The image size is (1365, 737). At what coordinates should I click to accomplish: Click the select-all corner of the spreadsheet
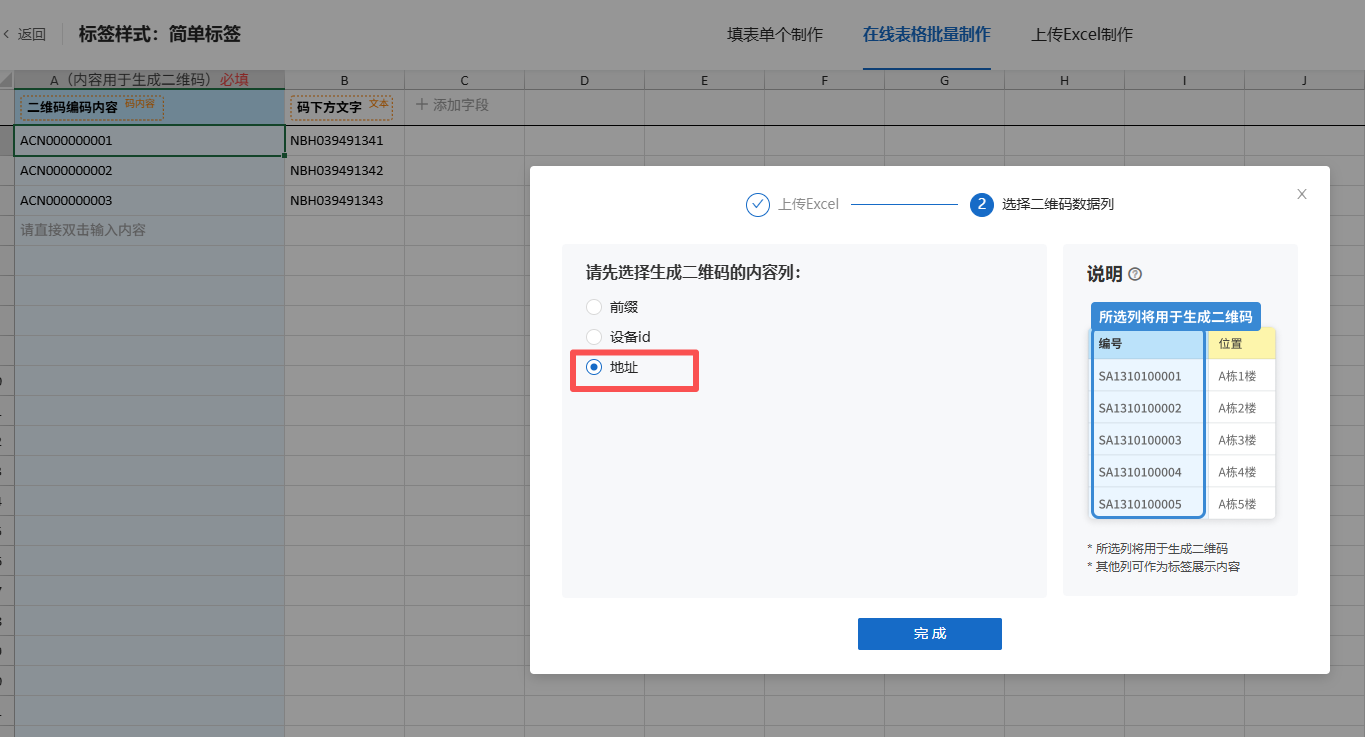click(x=7, y=80)
